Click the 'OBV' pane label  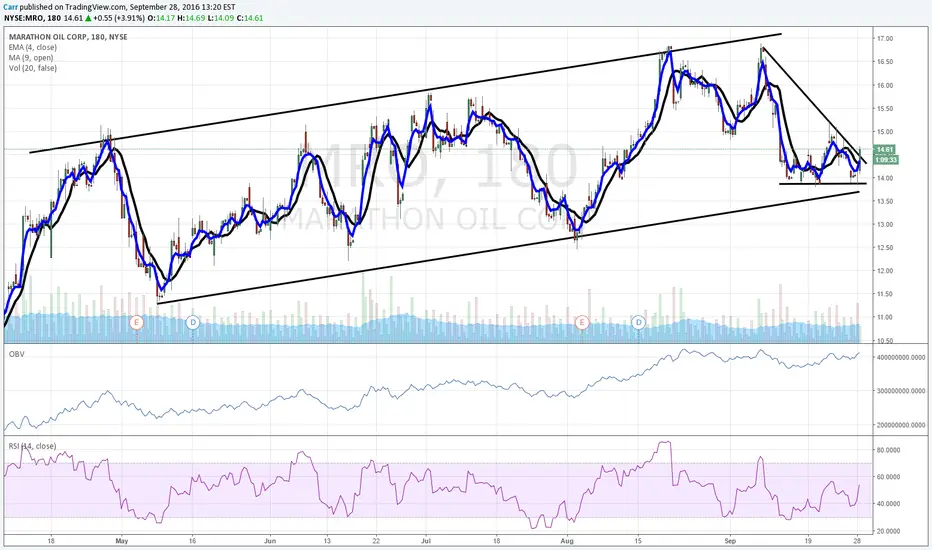[x=16, y=354]
